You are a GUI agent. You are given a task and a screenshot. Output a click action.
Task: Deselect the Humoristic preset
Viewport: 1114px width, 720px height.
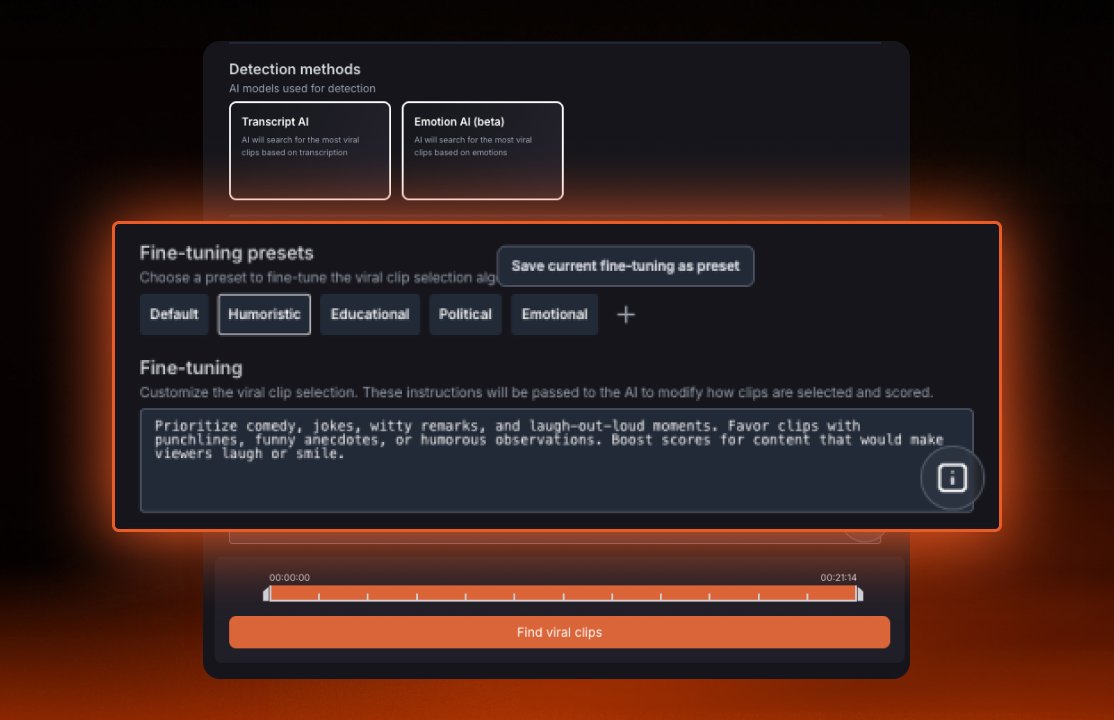point(263,314)
